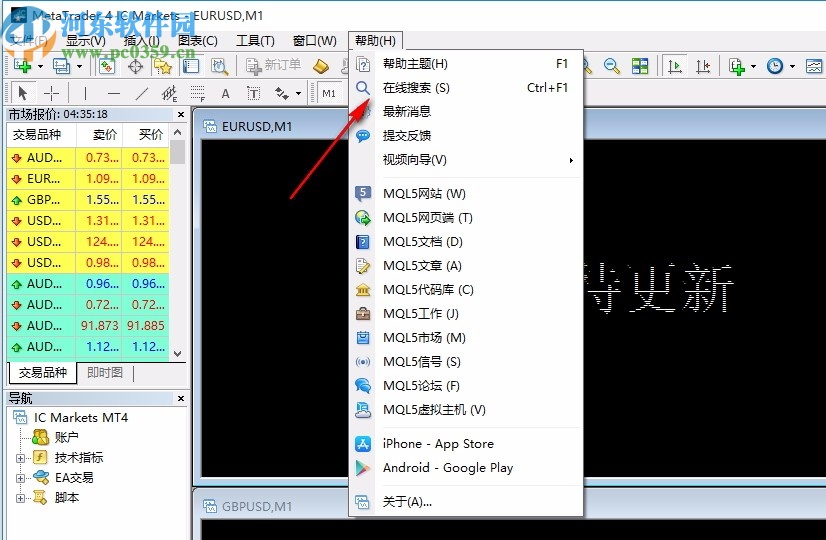
Task: Click MQL5文档 (D) book icon
Action: pos(363,242)
